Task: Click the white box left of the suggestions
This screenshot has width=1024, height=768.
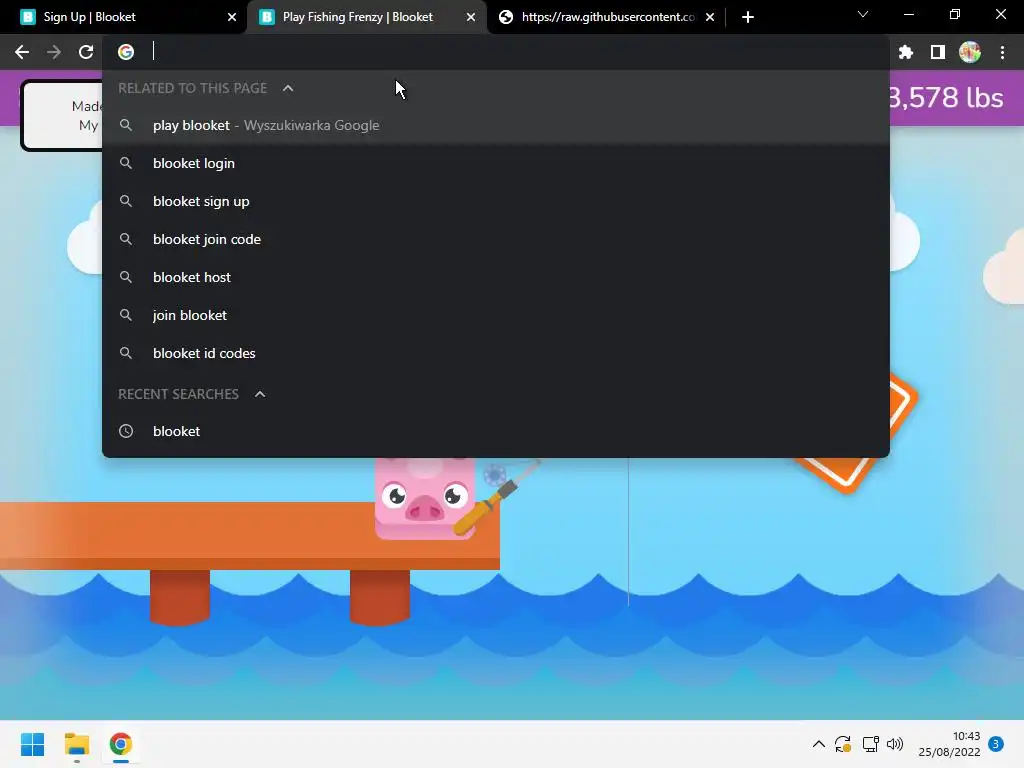Action: (61, 116)
